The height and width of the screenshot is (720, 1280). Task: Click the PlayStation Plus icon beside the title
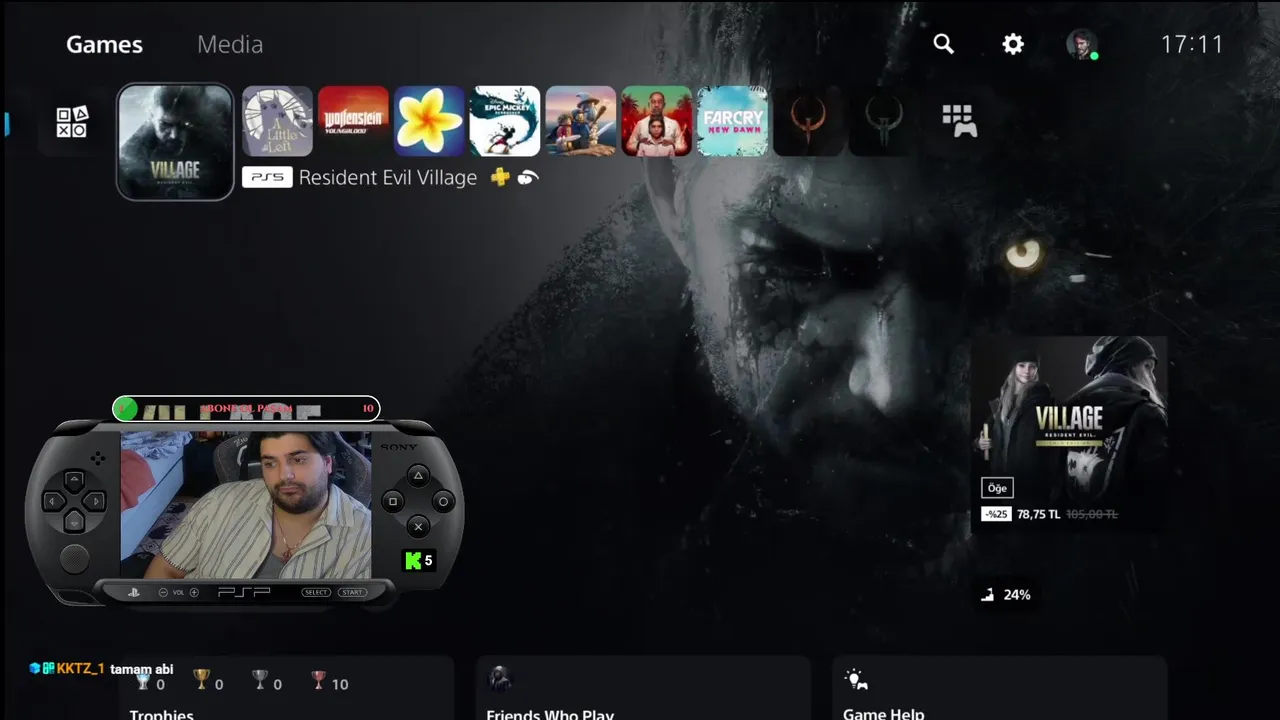point(500,177)
